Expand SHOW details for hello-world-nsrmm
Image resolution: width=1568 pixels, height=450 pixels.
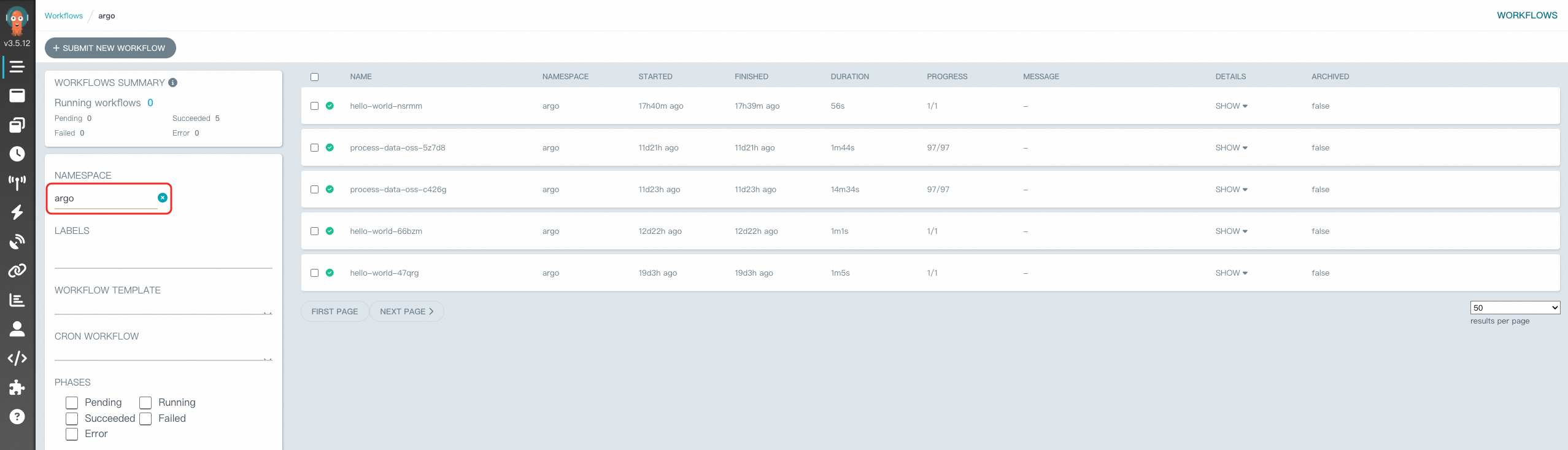click(x=1231, y=106)
